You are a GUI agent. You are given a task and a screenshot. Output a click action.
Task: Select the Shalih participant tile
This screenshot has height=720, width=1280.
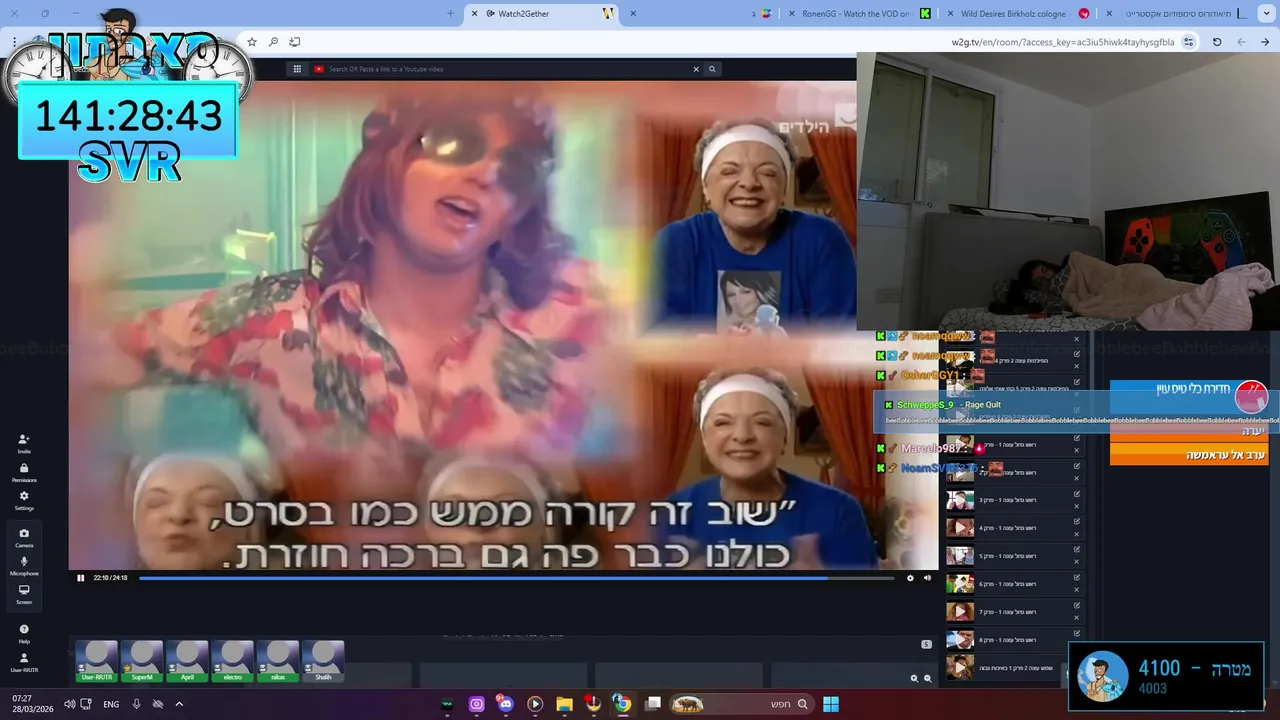[x=323, y=661]
